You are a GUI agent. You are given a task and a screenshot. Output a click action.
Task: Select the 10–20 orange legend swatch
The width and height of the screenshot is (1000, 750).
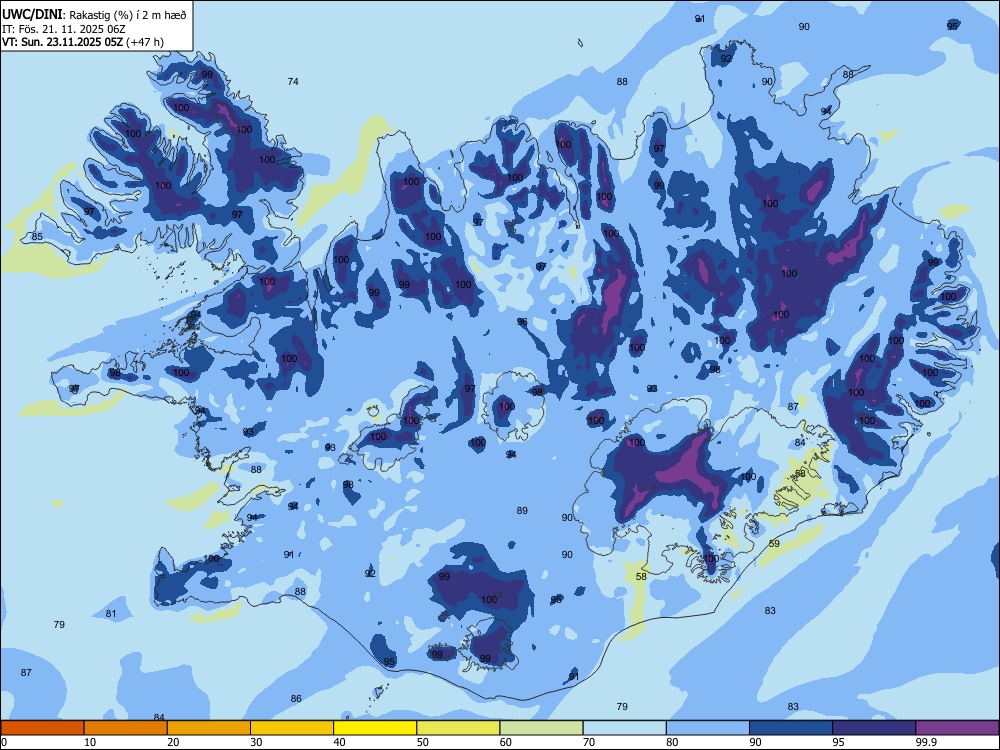tap(126, 728)
